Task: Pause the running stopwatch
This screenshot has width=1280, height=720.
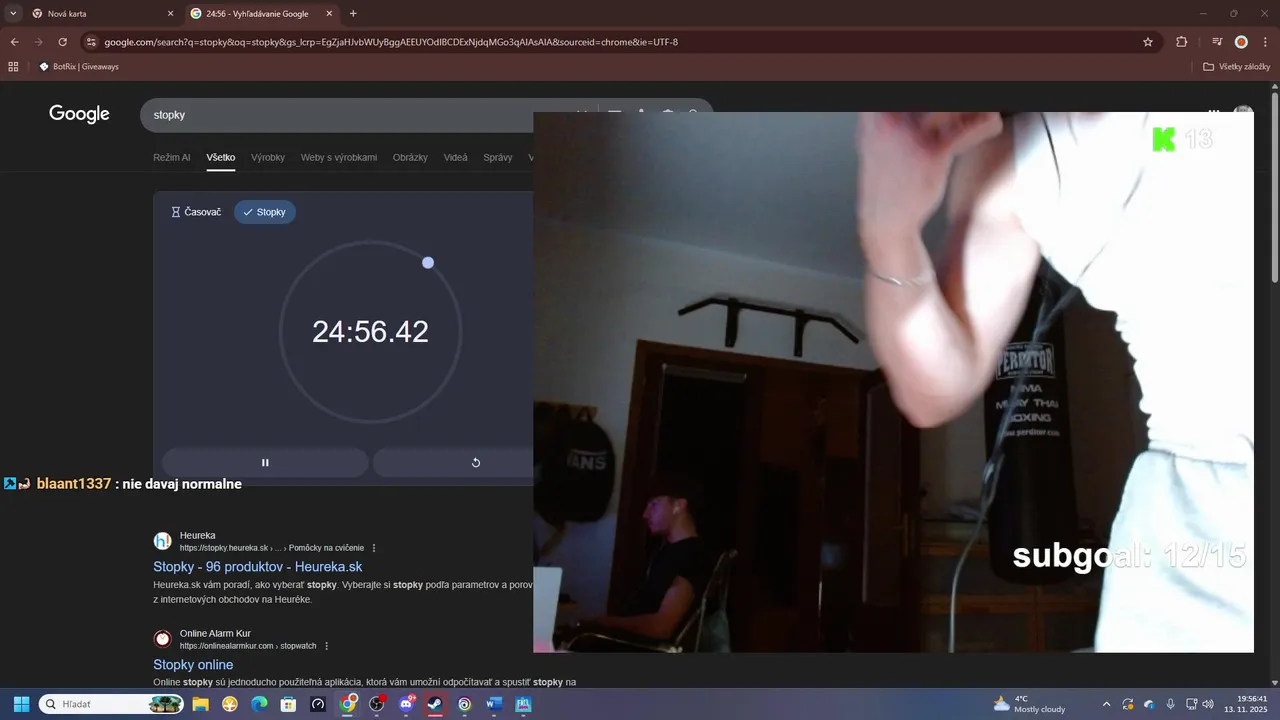Action: coord(265,462)
